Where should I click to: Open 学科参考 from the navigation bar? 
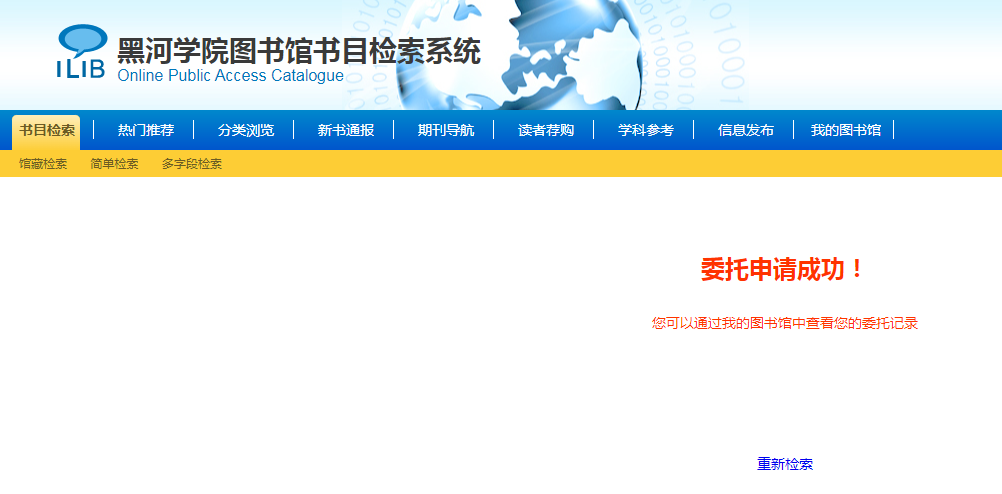(645, 131)
